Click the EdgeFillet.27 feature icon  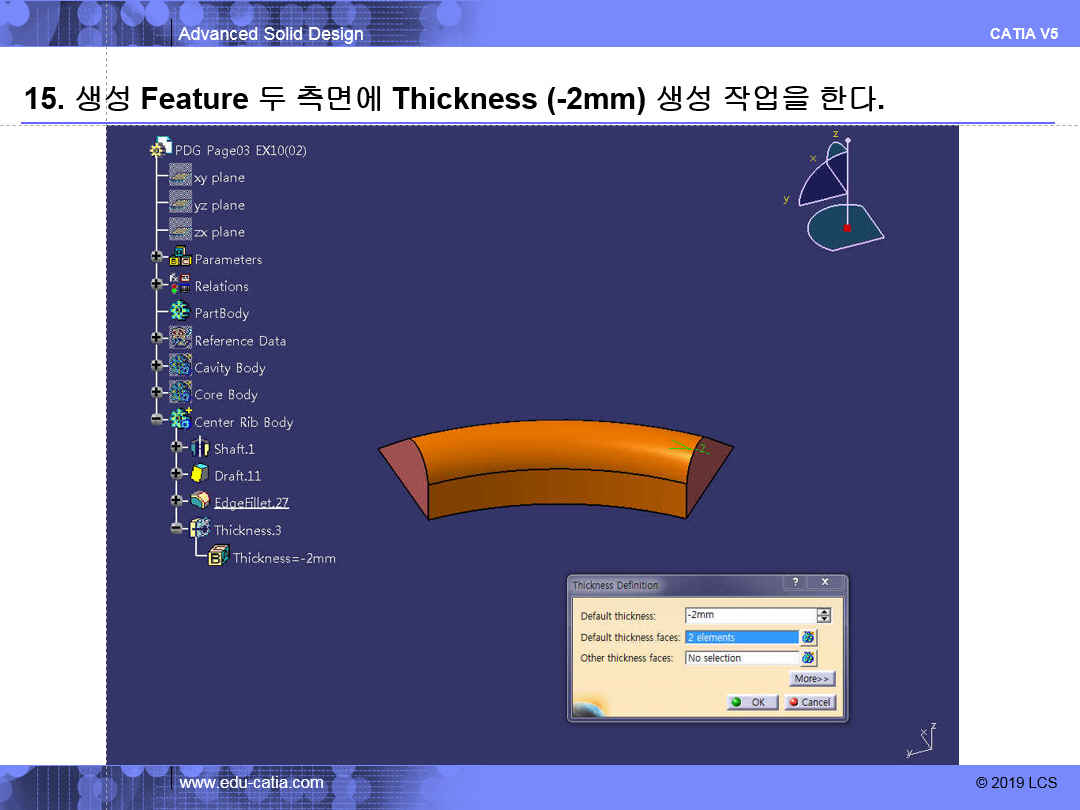click(x=200, y=502)
